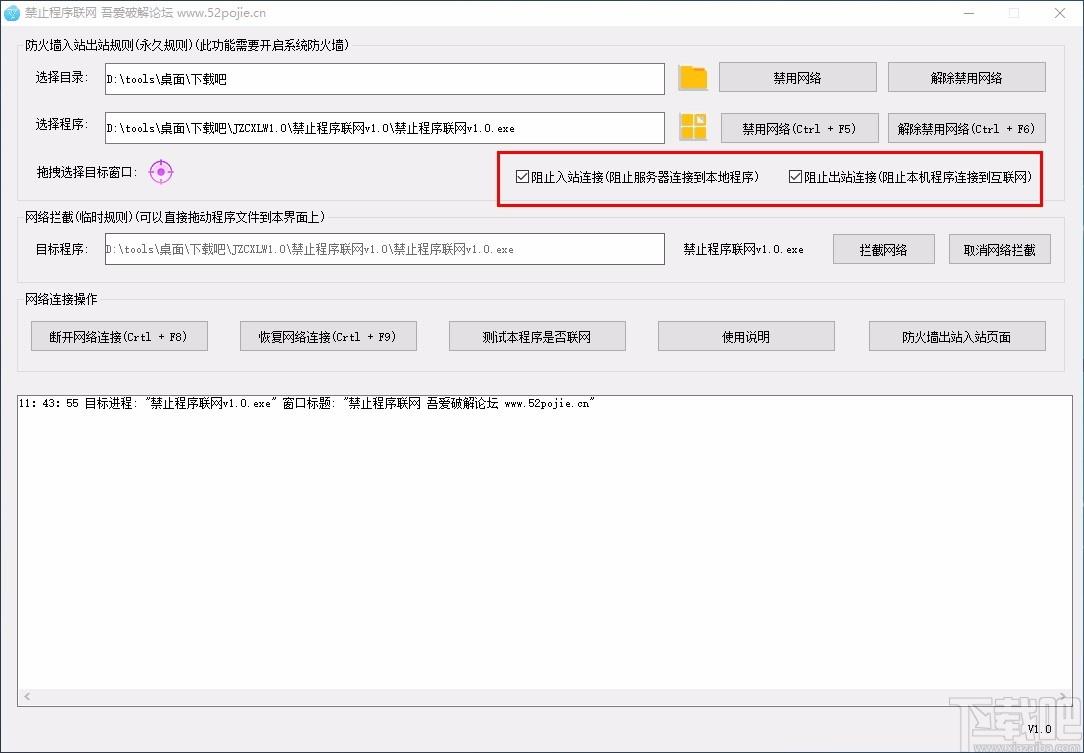The width and height of the screenshot is (1084, 753).
Task: Click the log line starting 11:43:55
Action: (x=307, y=403)
